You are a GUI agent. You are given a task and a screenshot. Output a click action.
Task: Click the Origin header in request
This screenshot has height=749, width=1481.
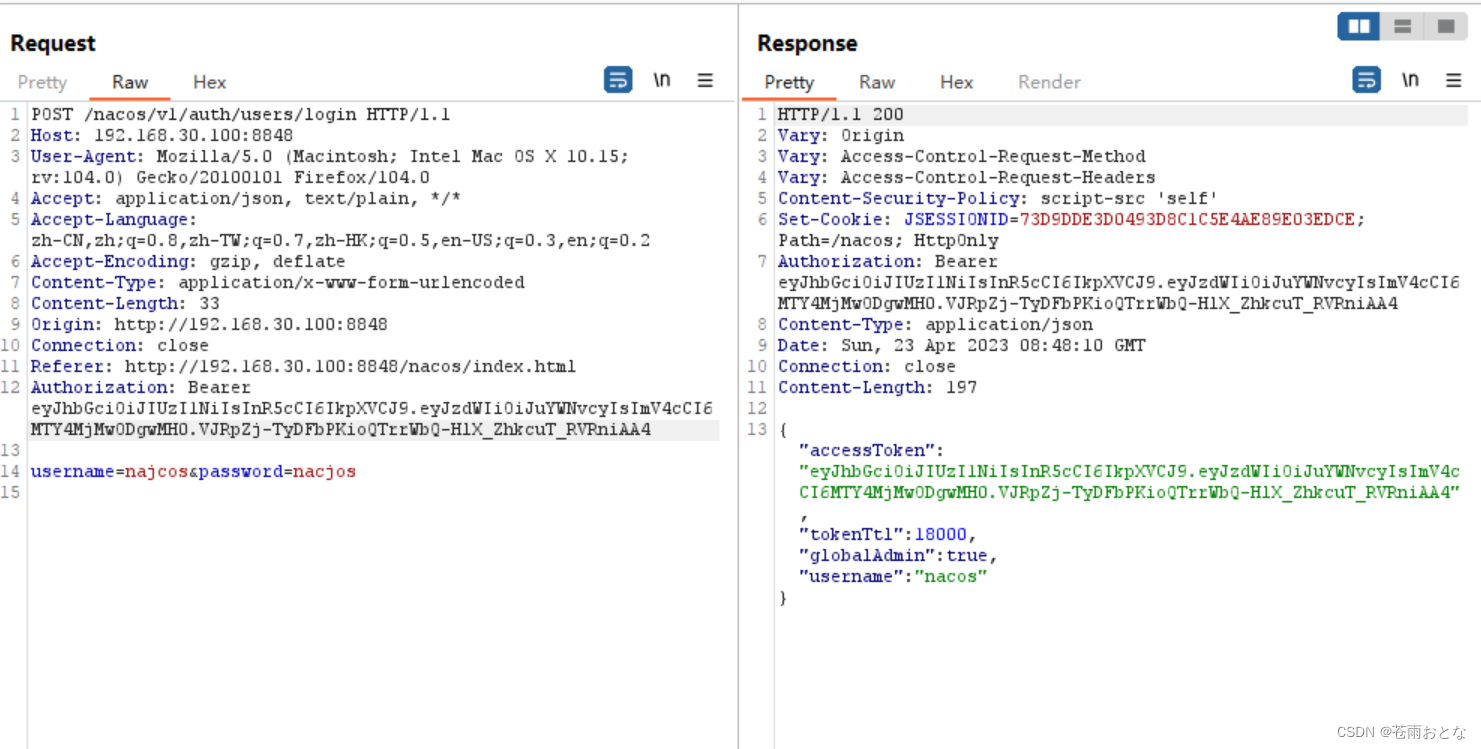tap(209, 324)
